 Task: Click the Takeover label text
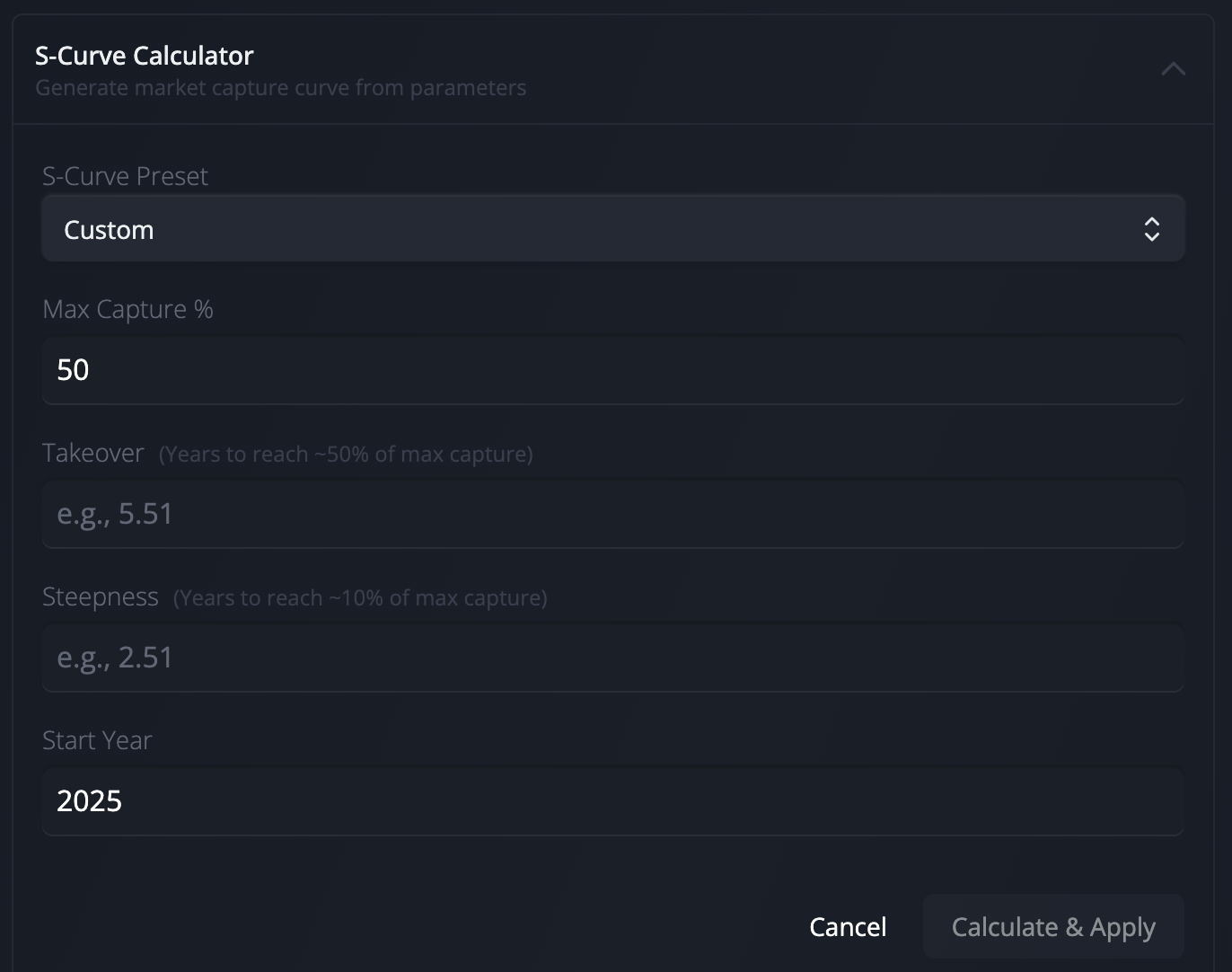coord(92,453)
